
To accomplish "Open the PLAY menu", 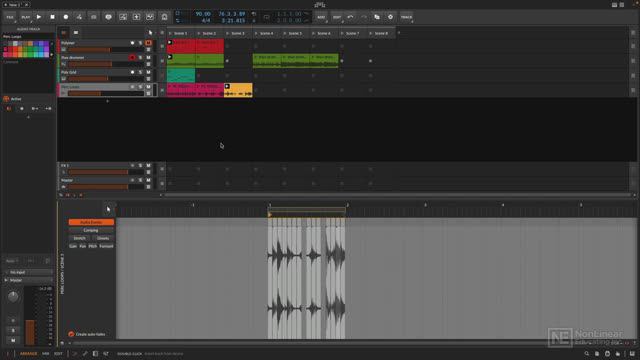I will [26, 17].
